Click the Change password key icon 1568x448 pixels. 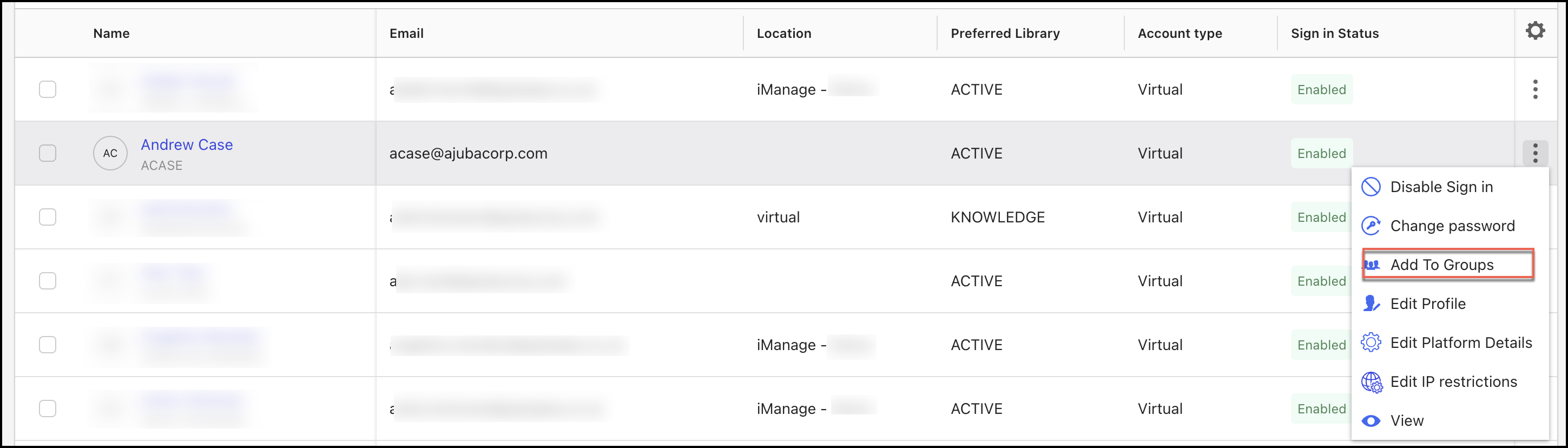(1371, 226)
